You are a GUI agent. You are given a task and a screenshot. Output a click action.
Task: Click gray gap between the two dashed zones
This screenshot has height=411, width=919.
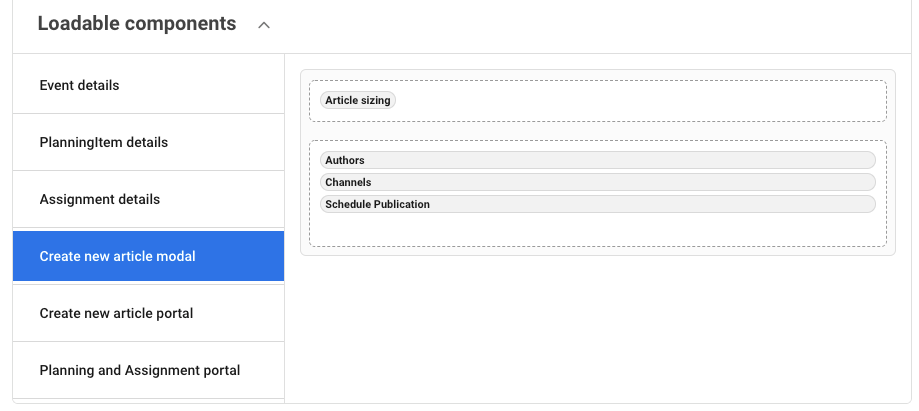597,131
